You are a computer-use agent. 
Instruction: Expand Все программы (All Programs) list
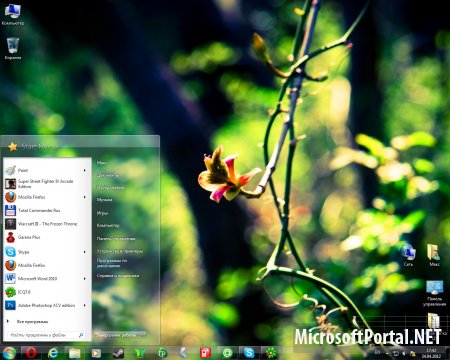[28, 321]
